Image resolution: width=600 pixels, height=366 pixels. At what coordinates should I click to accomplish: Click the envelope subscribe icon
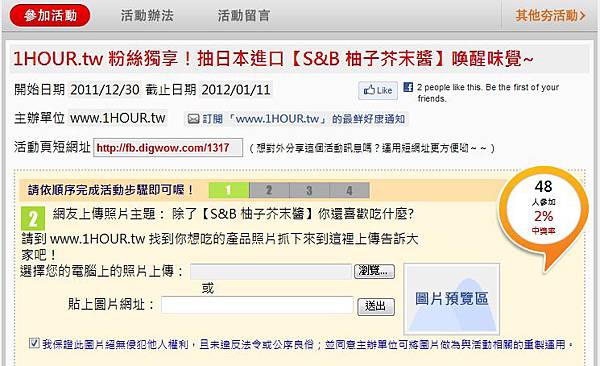(x=194, y=119)
